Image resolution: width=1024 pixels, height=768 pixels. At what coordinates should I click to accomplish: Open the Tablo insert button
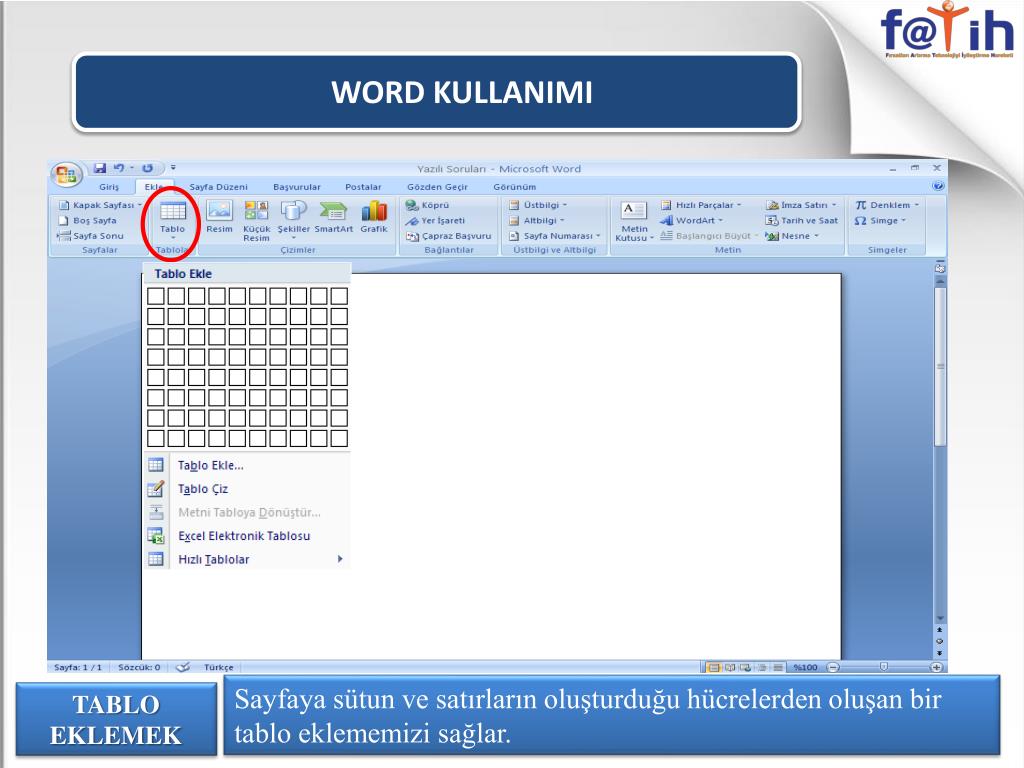coord(172,219)
